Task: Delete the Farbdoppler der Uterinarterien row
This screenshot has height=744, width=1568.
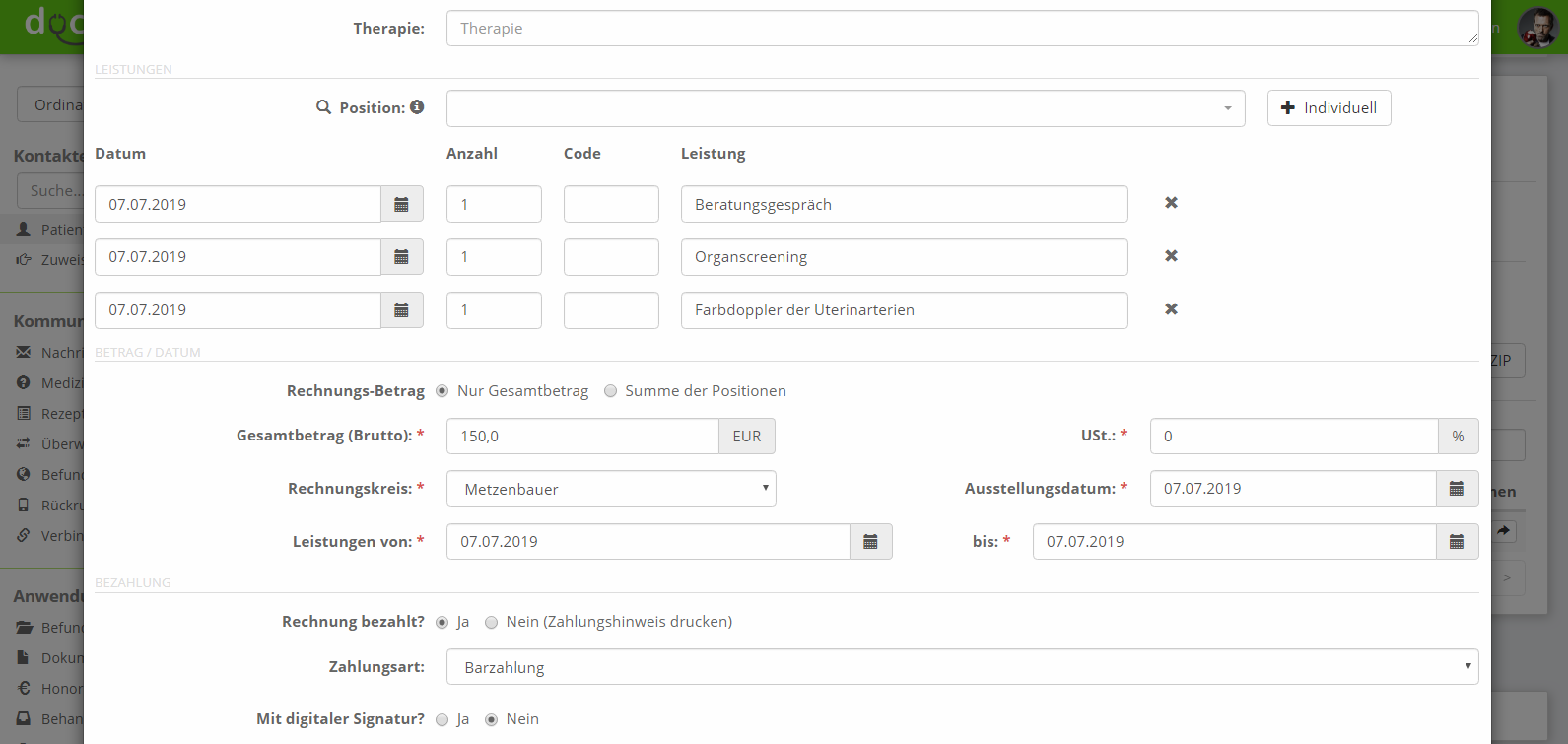Action: (1171, 309)
